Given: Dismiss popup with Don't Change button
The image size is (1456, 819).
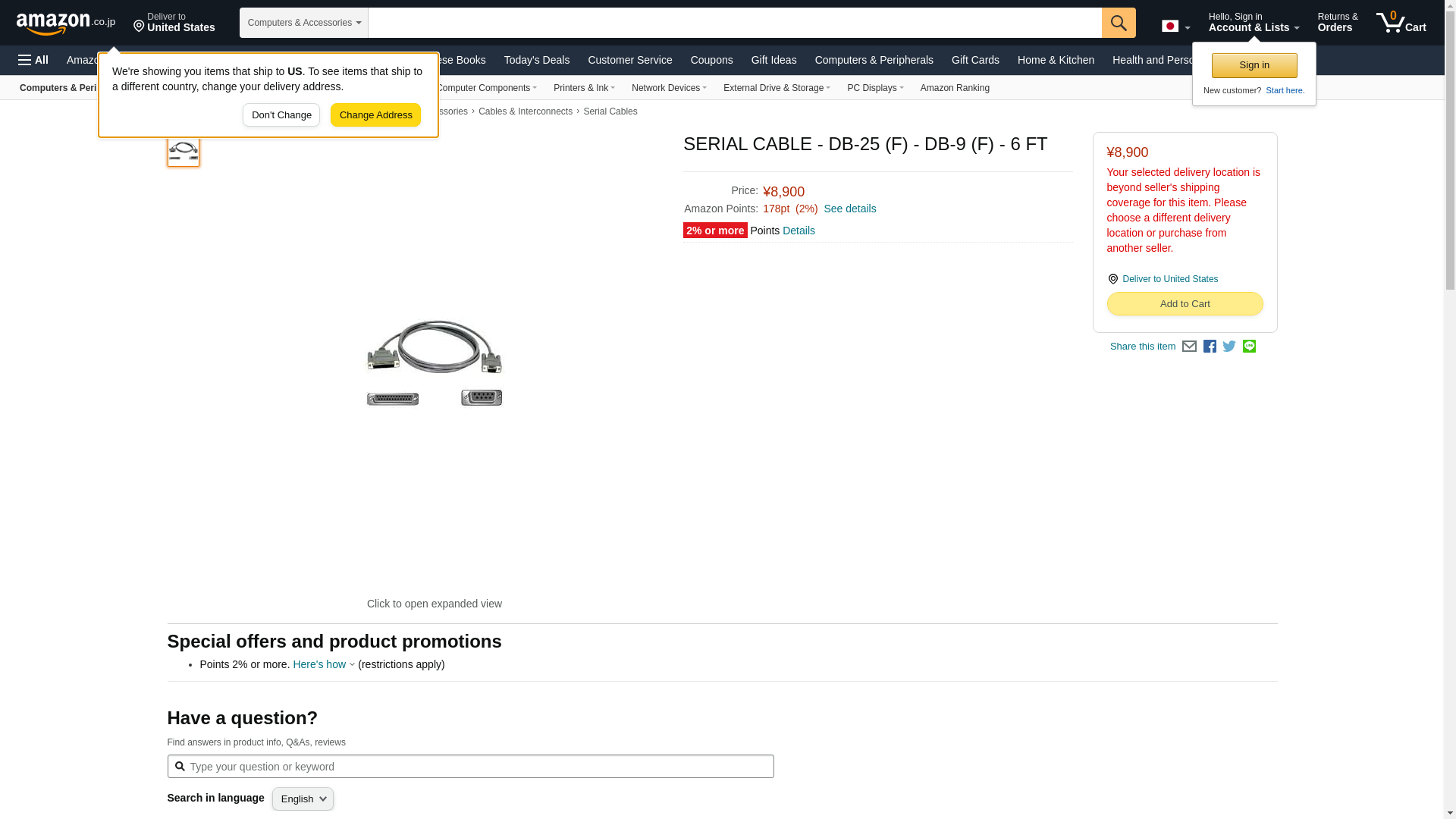Looking at the screenshot, I should [281, 115].
